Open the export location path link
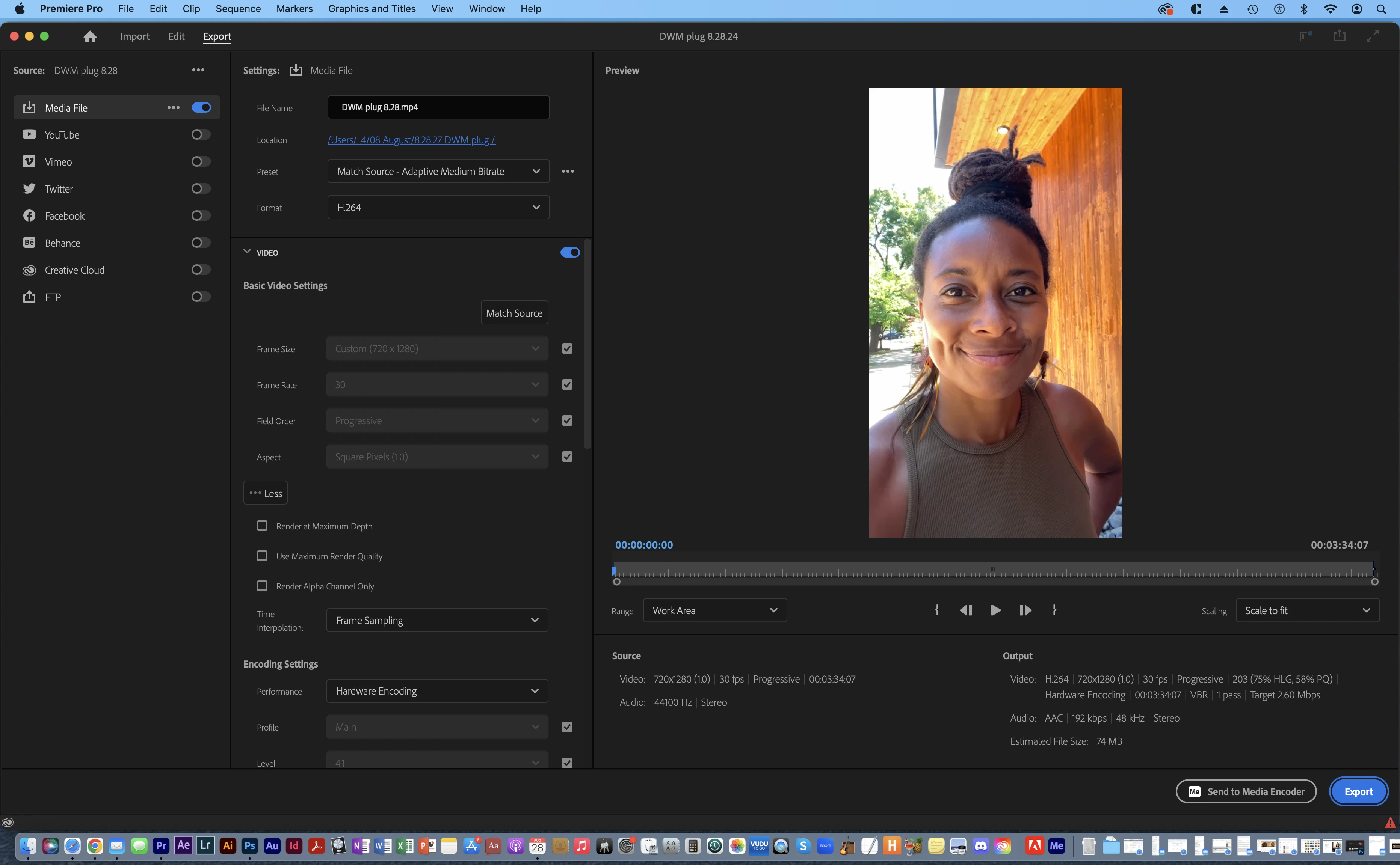Screen dimensions: 1400x865 (411, 140)
